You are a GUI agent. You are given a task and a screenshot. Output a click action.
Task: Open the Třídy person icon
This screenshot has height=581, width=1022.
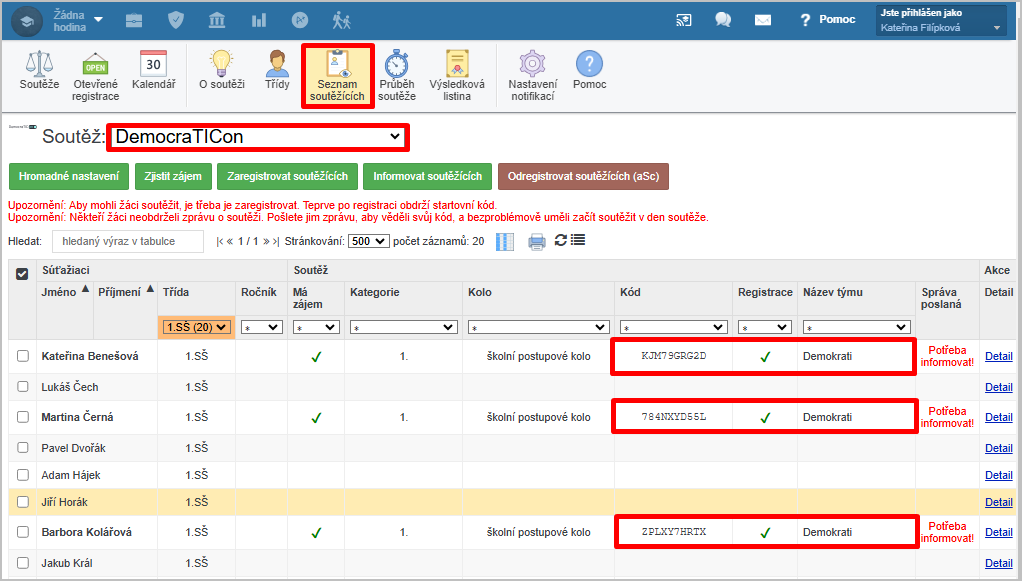[x=277, y=70]
